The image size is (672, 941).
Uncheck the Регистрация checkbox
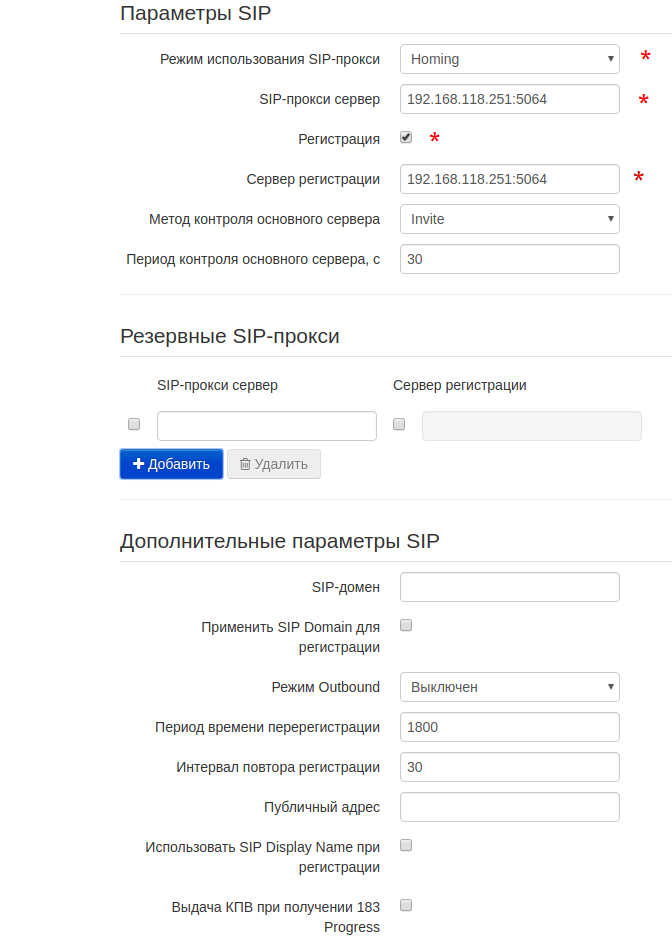(406, 137)
